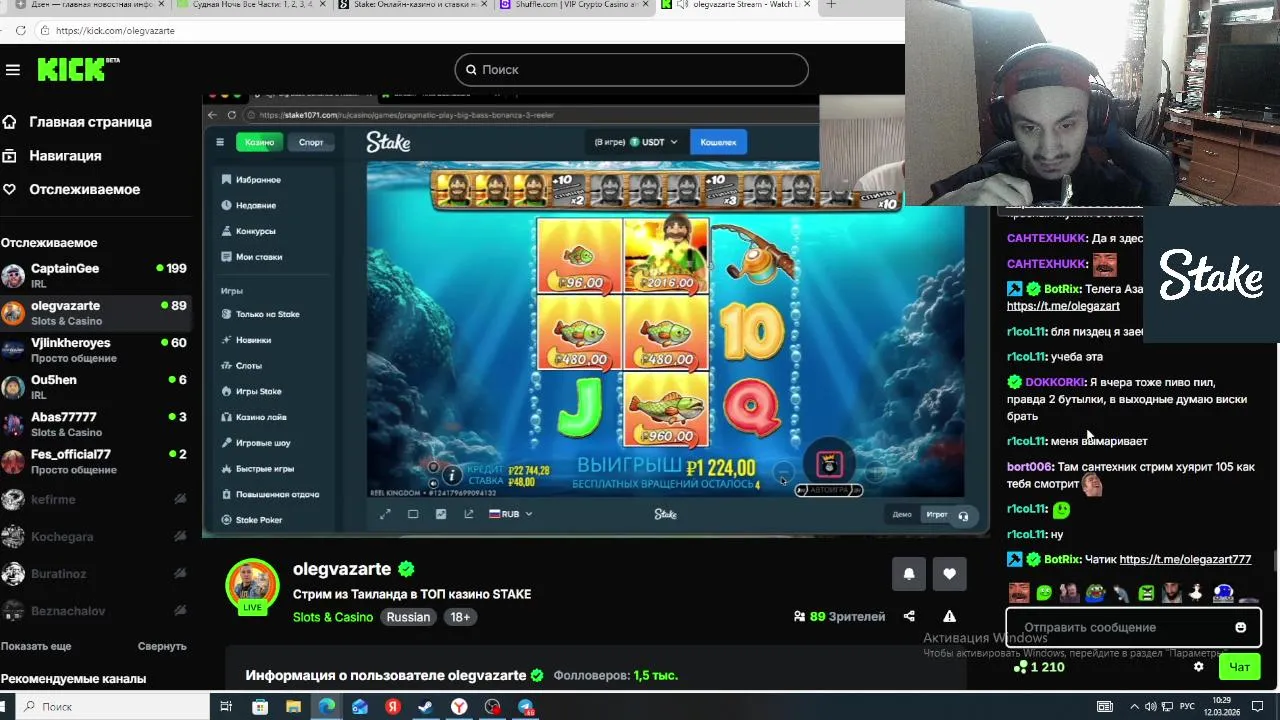
Task: Select the Казино tab in the streamed Stake page
Action: (259, 142)
